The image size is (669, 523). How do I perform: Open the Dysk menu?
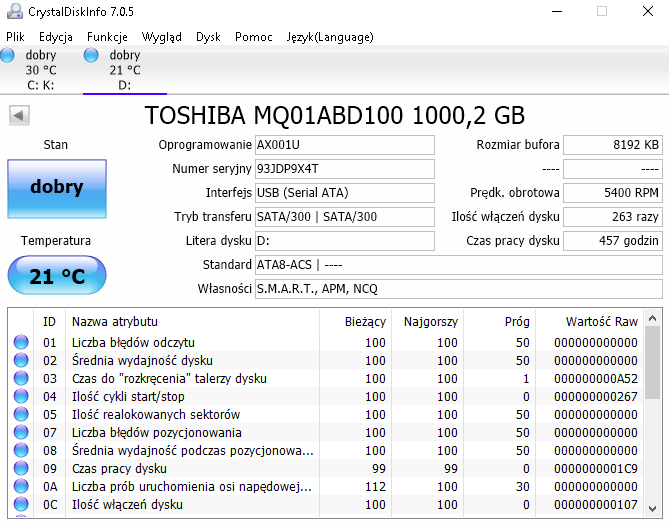point(208,37)
